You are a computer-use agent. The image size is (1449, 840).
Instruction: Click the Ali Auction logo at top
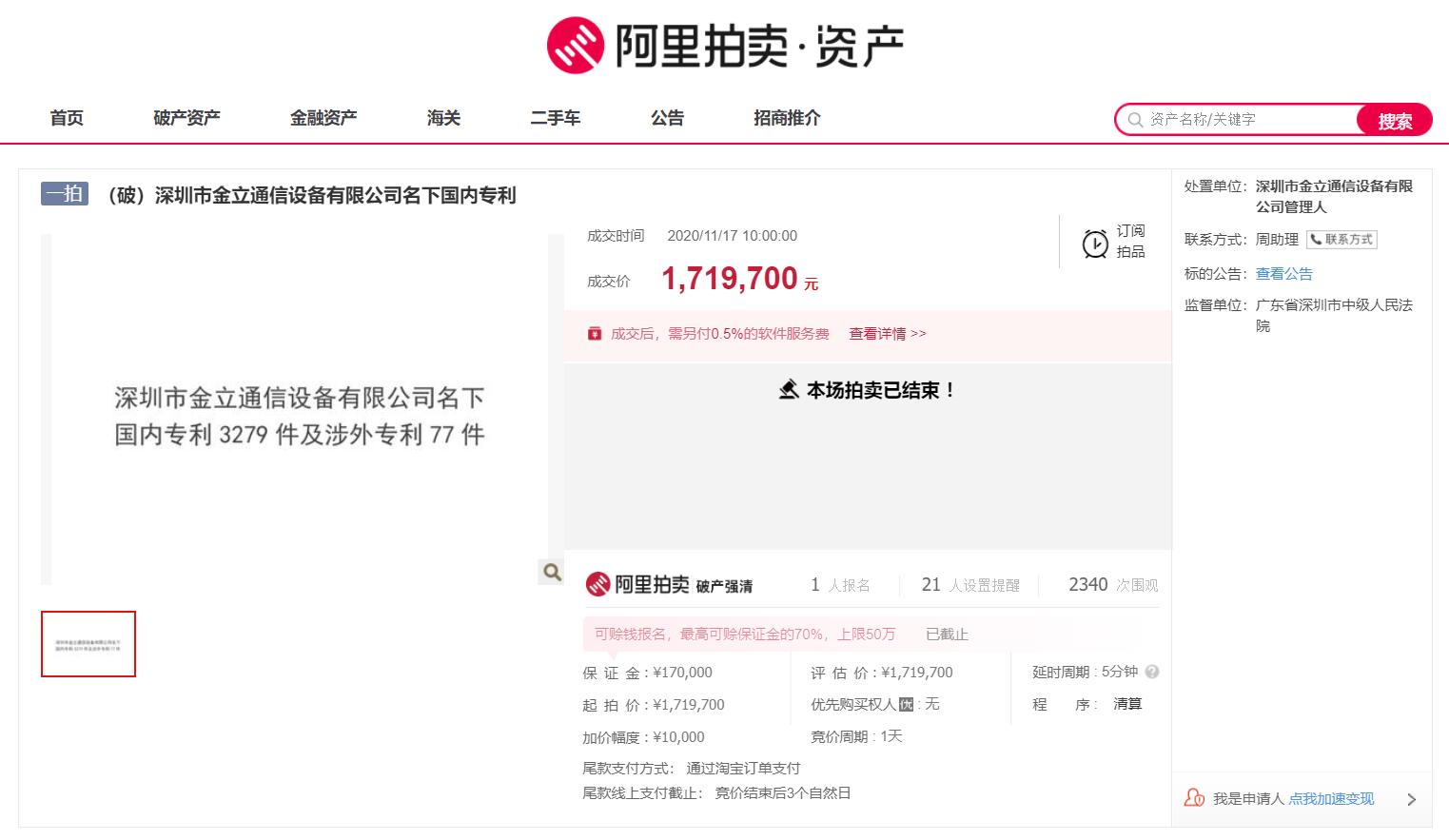click(x=724, y=45)
